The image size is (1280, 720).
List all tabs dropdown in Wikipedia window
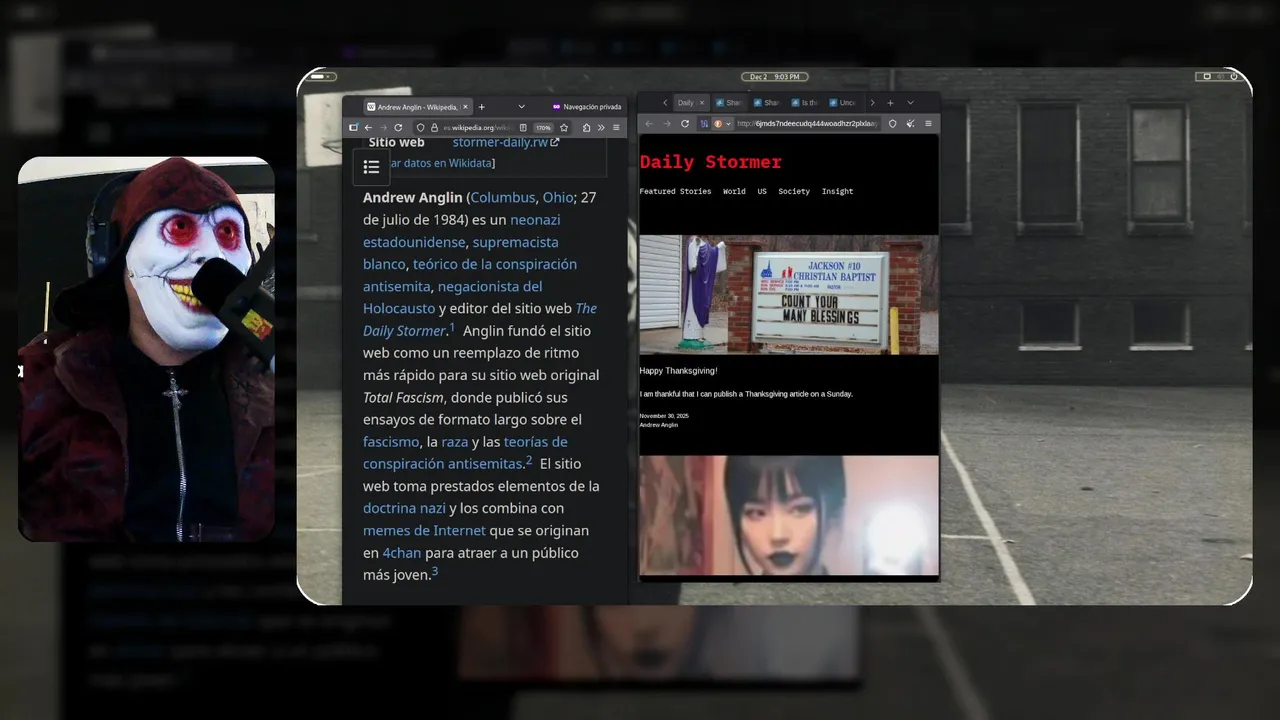pyautogui.click(x=522, y=107)
